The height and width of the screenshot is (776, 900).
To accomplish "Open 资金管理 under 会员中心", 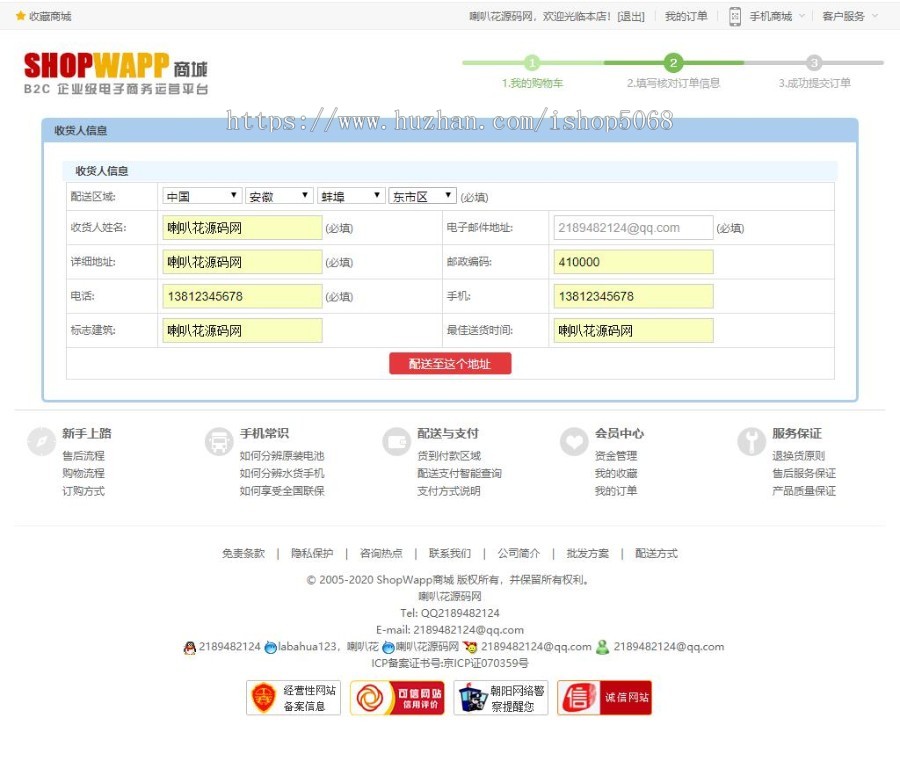I will (x=616, y=456).
